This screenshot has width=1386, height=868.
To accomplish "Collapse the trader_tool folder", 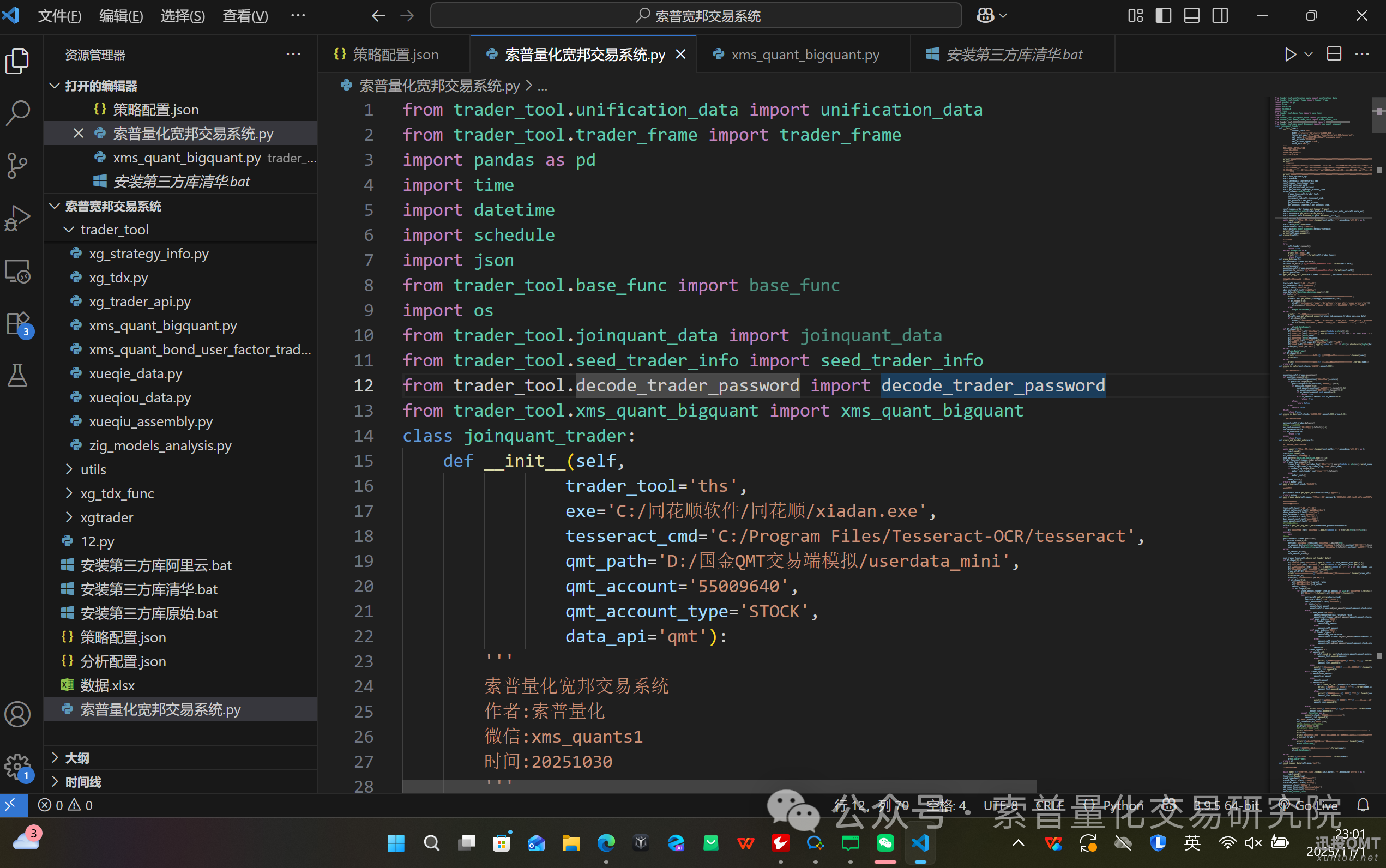I will coord(114,230).
